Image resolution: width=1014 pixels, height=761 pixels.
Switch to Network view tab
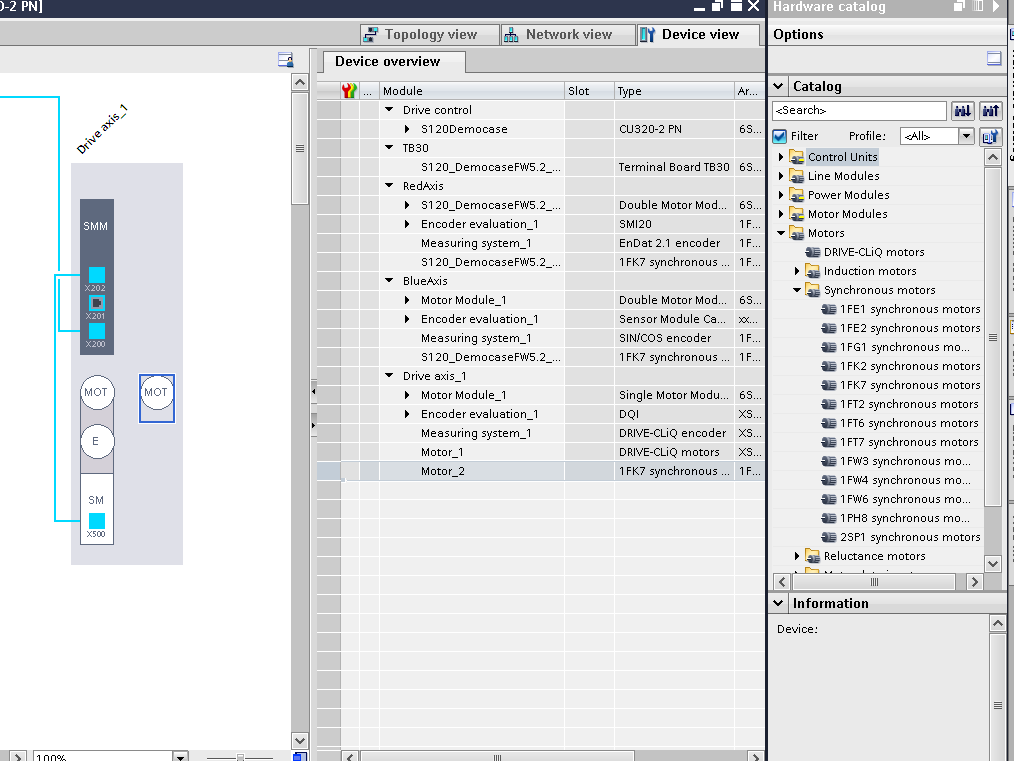(x=558, y=35)
